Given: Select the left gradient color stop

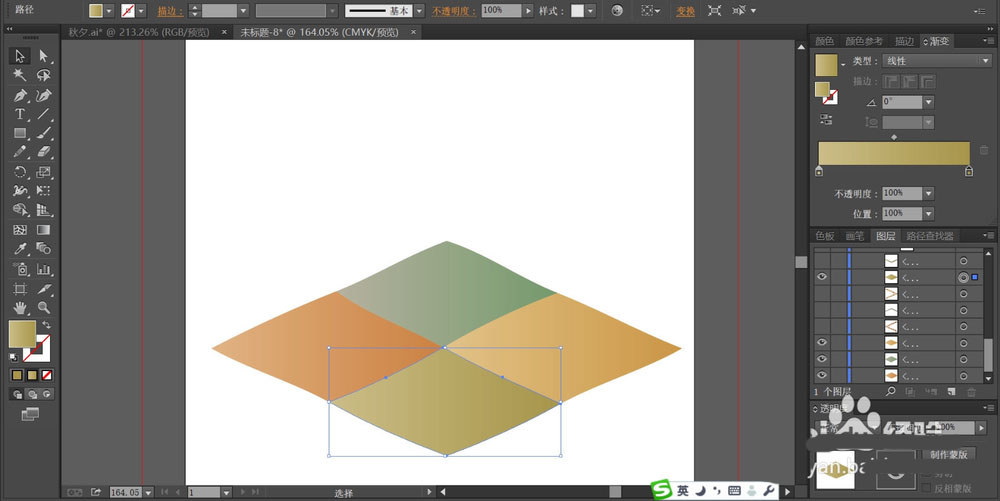Looking at the screenshot, I should click(x=819, y=171).
